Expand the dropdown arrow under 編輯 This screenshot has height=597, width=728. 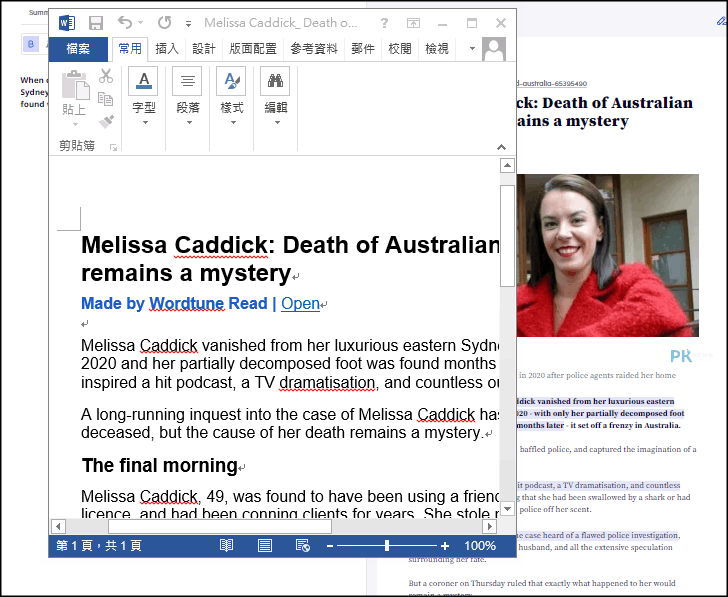[277, 123]
